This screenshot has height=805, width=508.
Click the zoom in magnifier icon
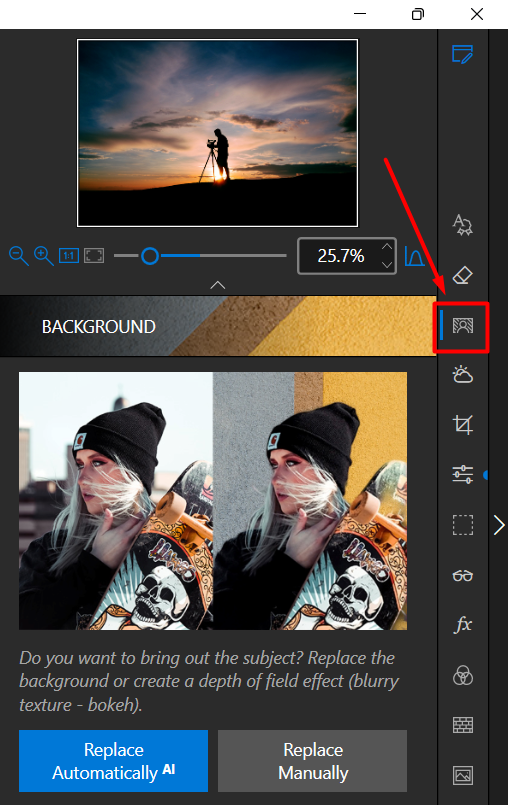44,256
